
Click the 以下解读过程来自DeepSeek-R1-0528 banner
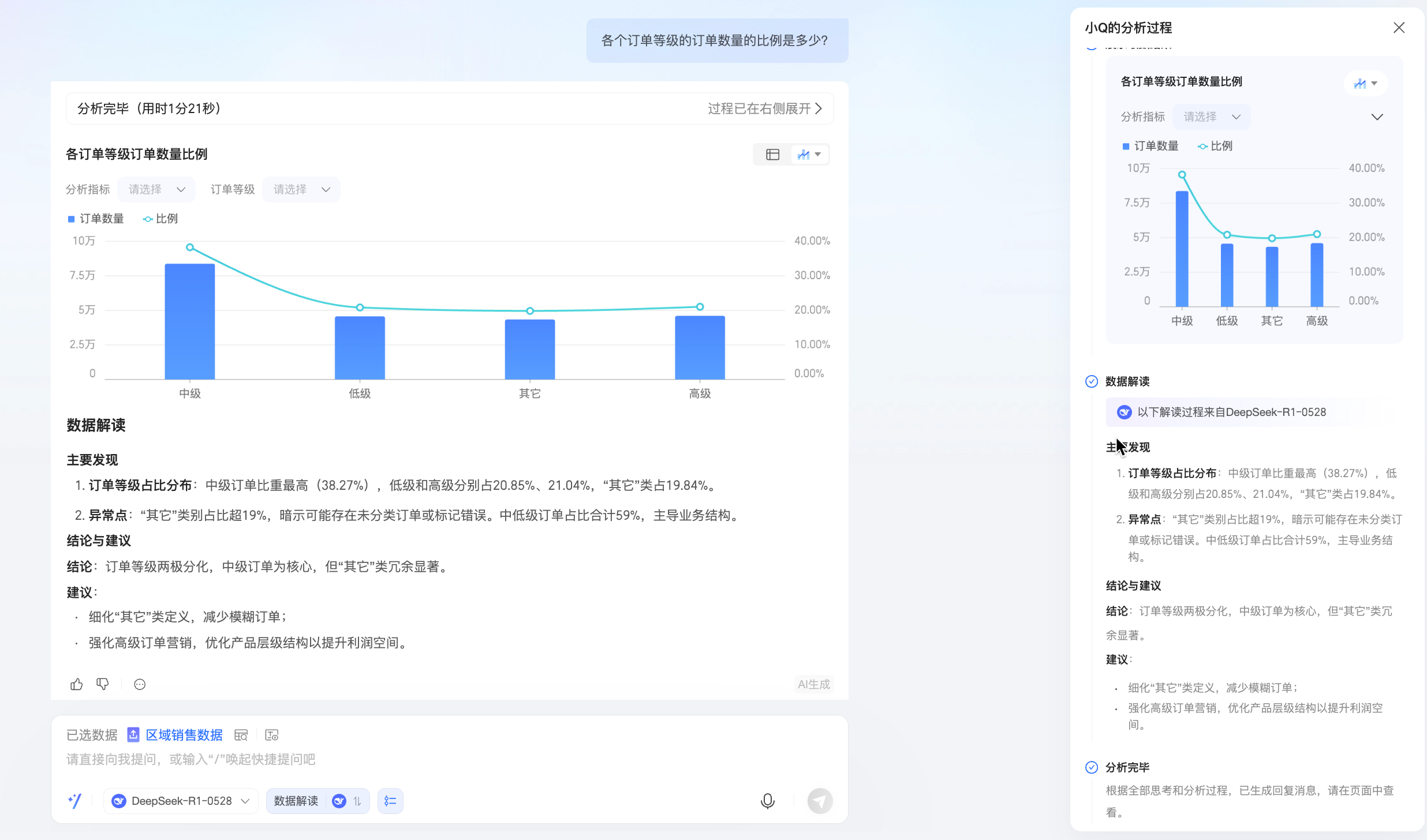pos(1254,412)
